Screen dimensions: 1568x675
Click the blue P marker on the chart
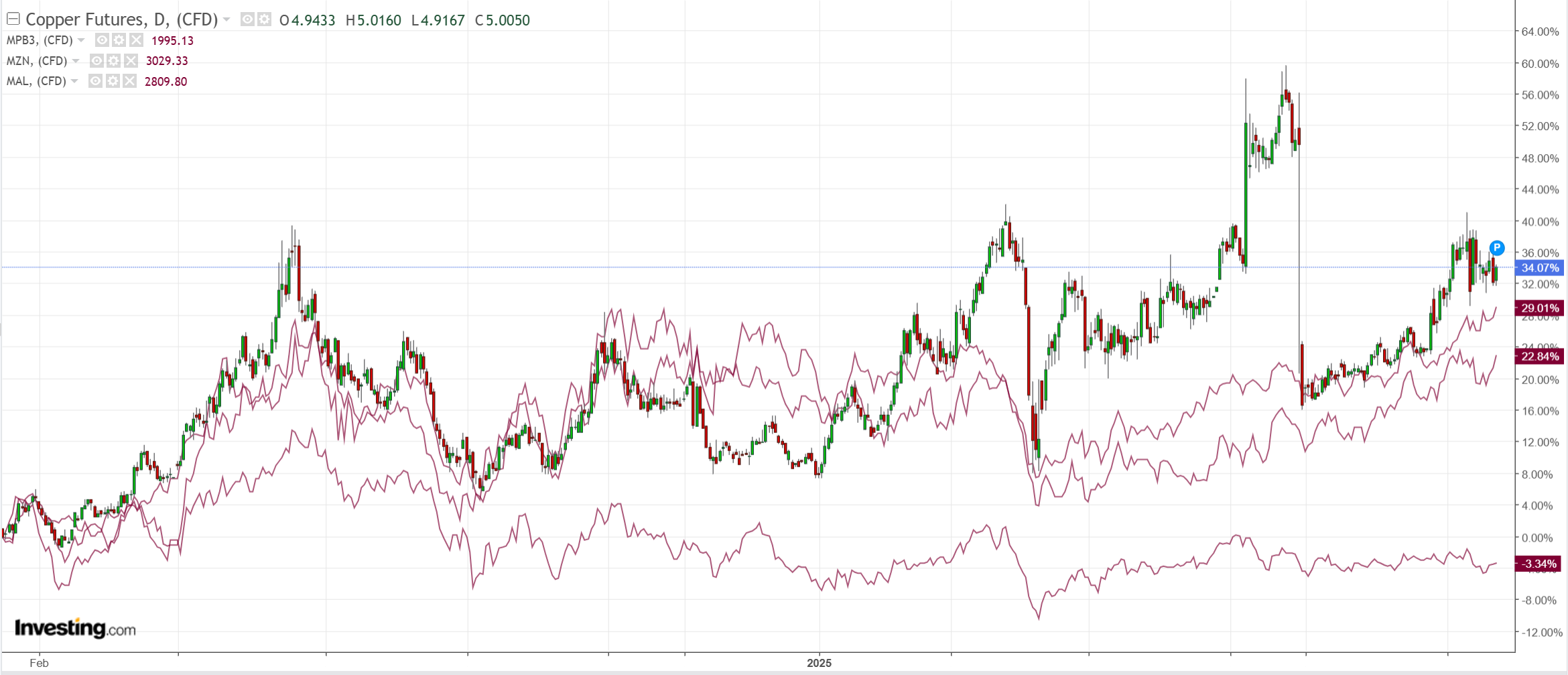click(1497, 248)
